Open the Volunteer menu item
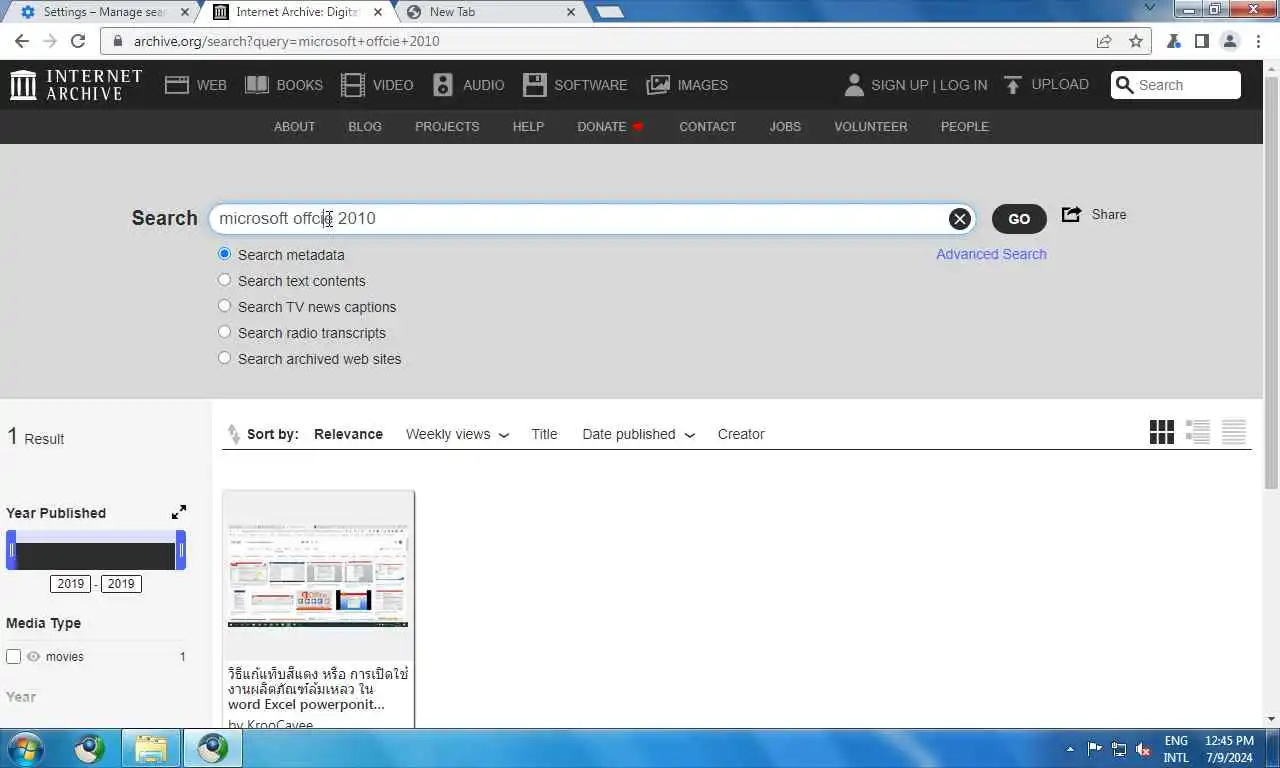The image size is (1280, 768). (871, 126)
